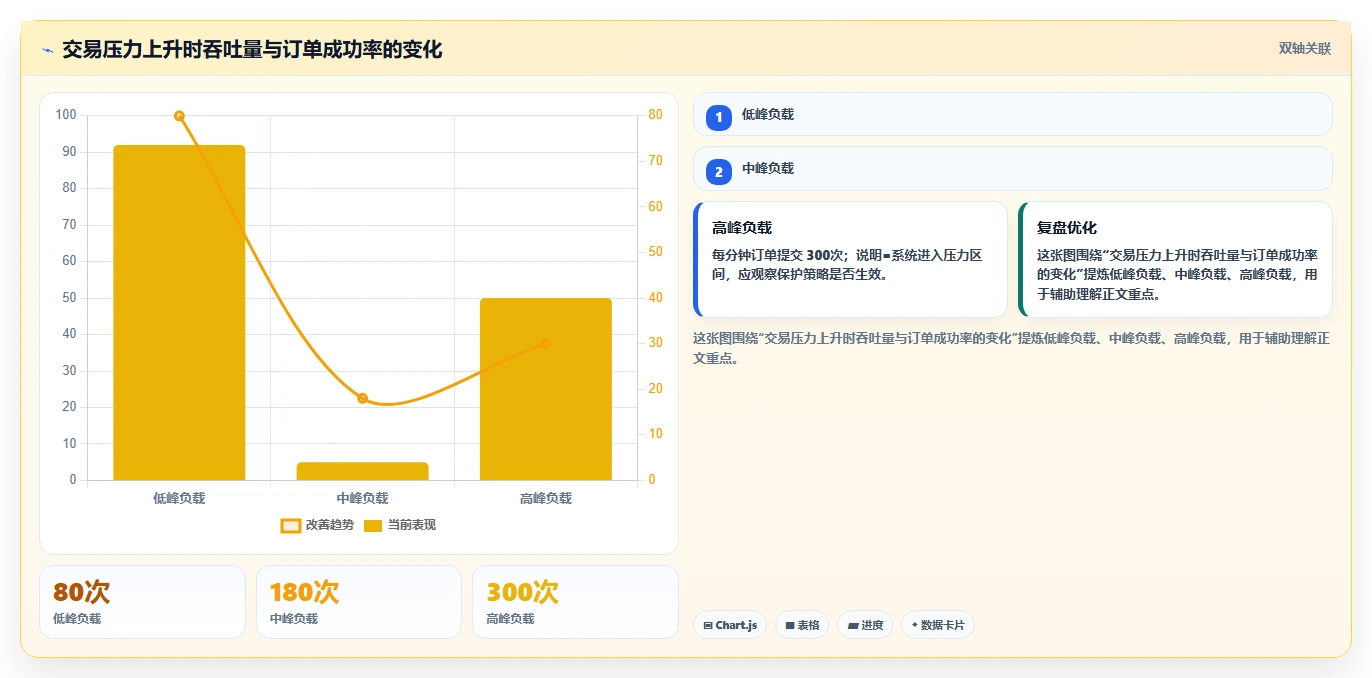Click the lightning icon beside the title
Image resolution: width=1372 pixels, height=678 pixels.
pos(48,50)
